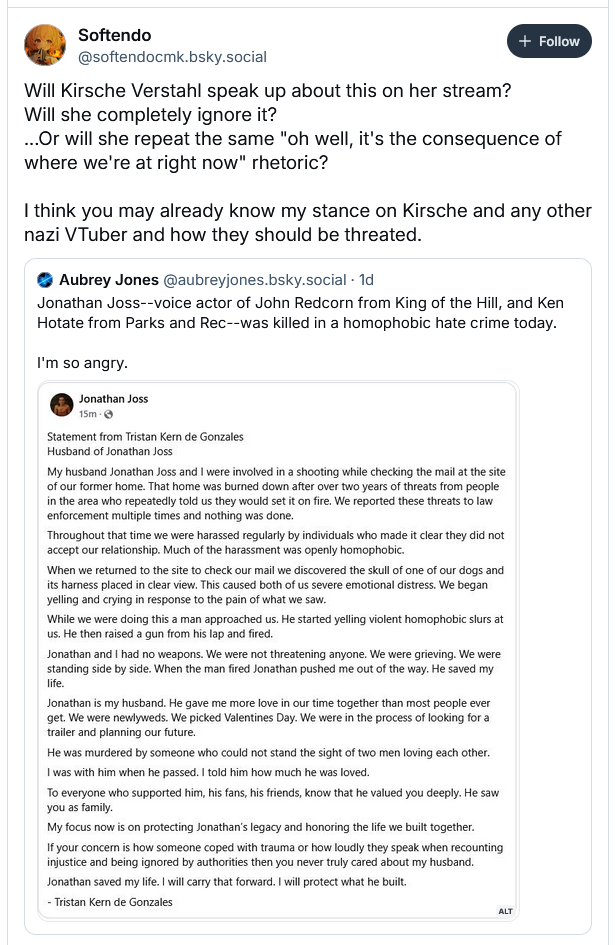This screenshot has width=616, height=945.
Task: Click the 1d timestamp on quoted post
Action: [x=366, y=280]
